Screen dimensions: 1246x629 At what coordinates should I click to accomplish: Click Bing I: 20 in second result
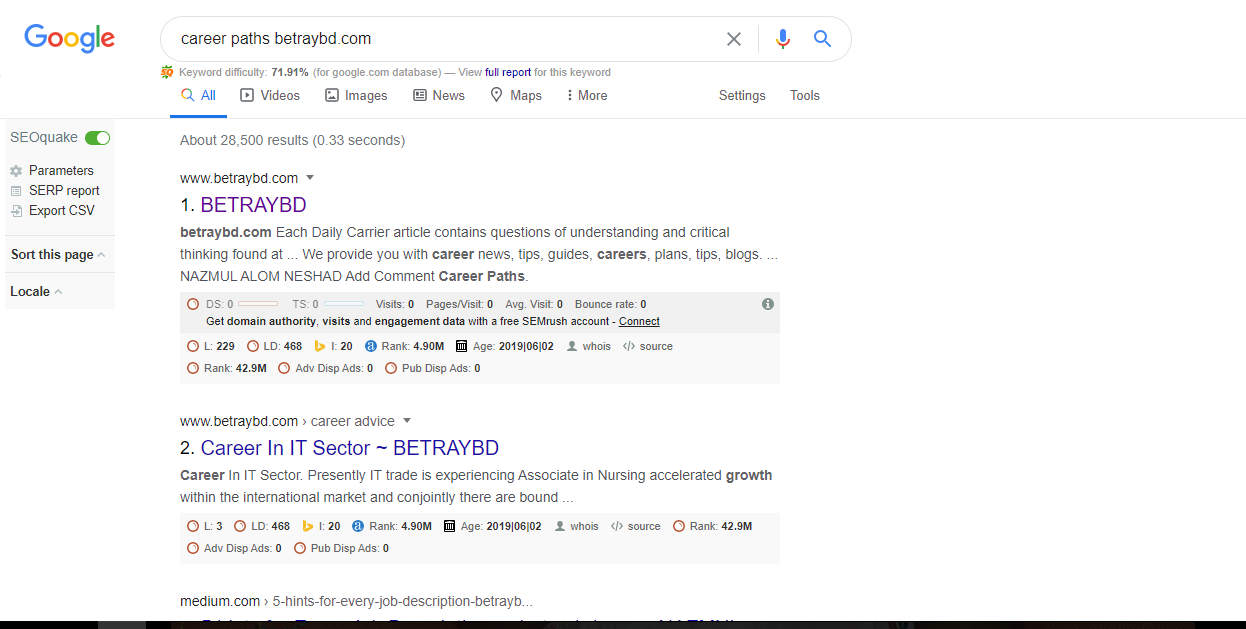pos(321,526)
